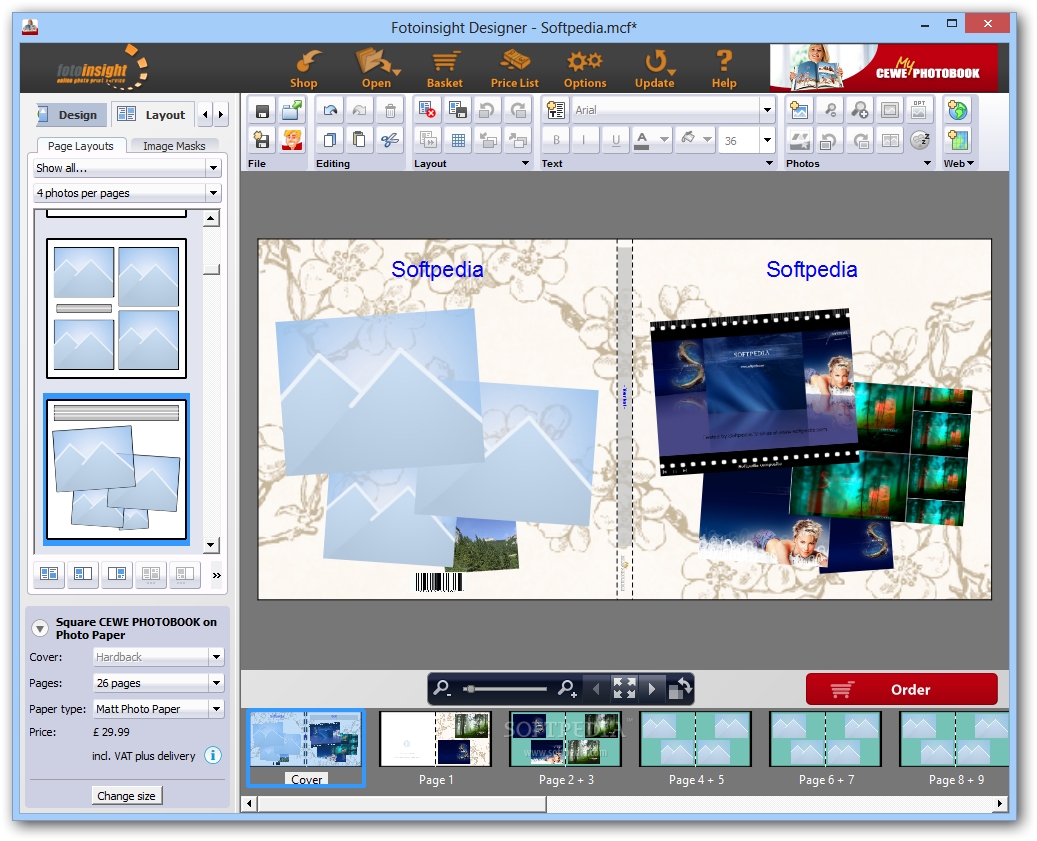Screen dimensions: 1037x841
Task: Show next tabs with the right arrow
Action: coord(221,114)
